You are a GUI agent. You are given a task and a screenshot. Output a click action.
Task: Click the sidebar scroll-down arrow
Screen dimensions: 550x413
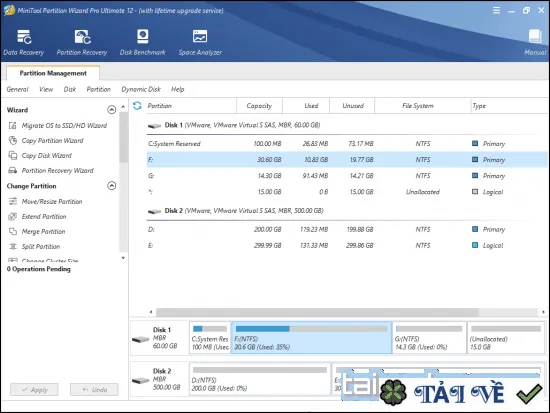(123, 258)
